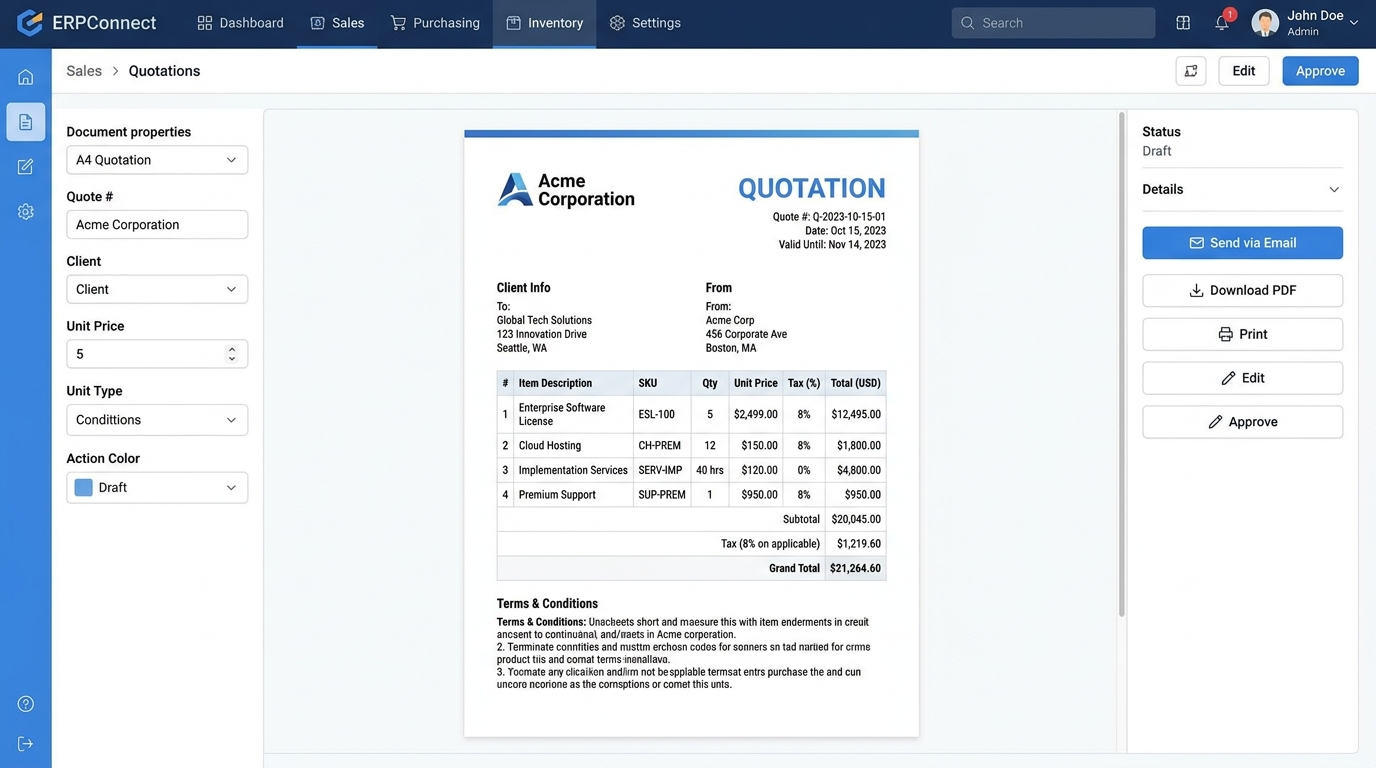Open the documents icon in the sidebar
This screenshot has width=1376, height=768.
coord(26,122)
